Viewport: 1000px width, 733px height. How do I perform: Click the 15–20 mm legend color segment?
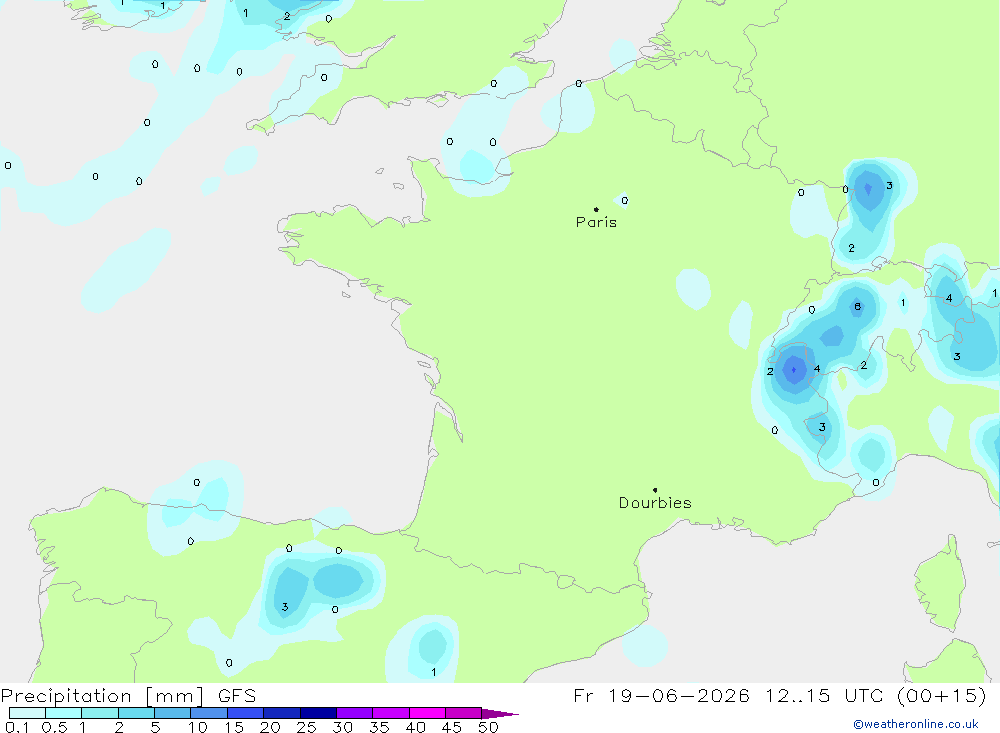[x=246, y=713]
